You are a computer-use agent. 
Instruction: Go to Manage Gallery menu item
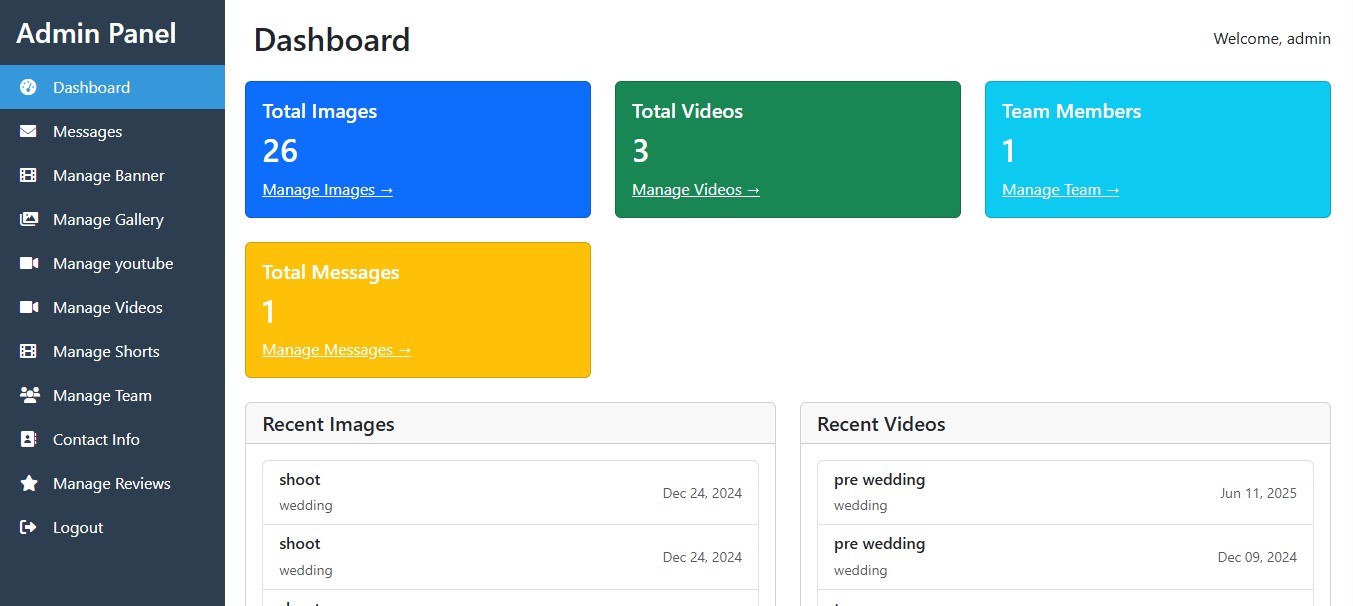pyautogui.click(x=108, y=219)
